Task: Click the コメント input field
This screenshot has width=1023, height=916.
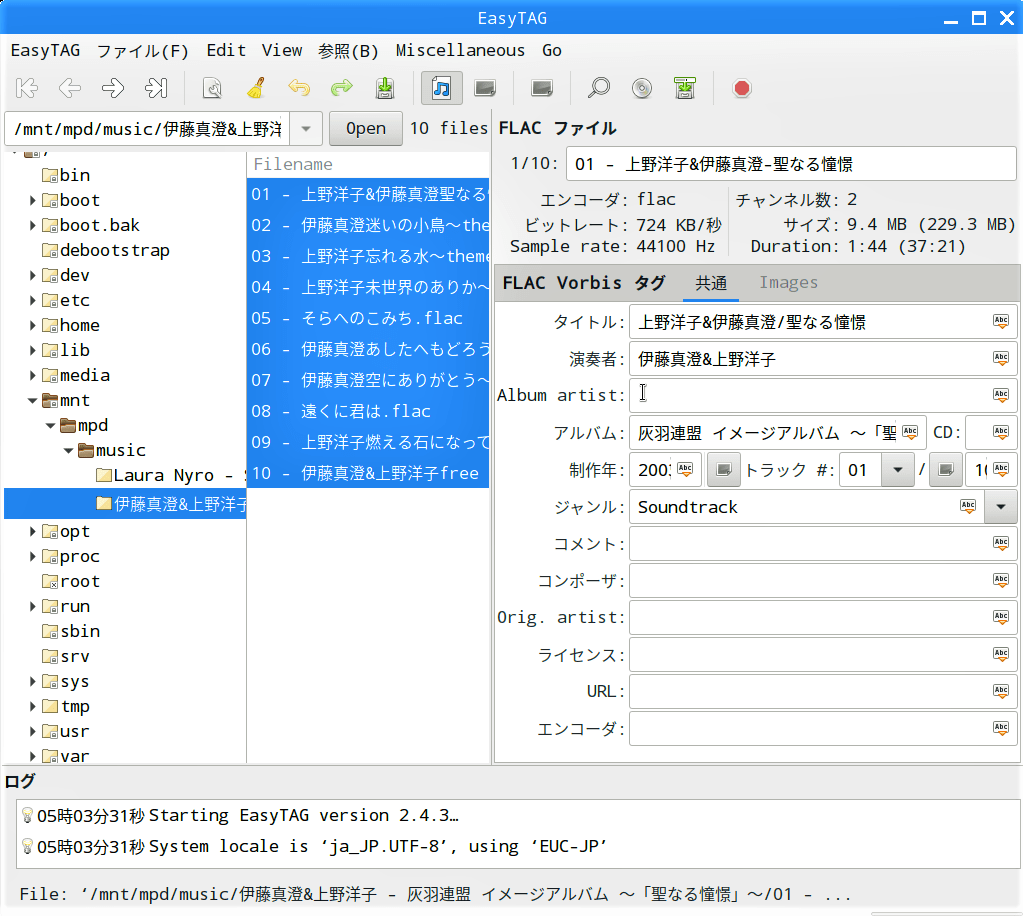Action: pos(823,543)
